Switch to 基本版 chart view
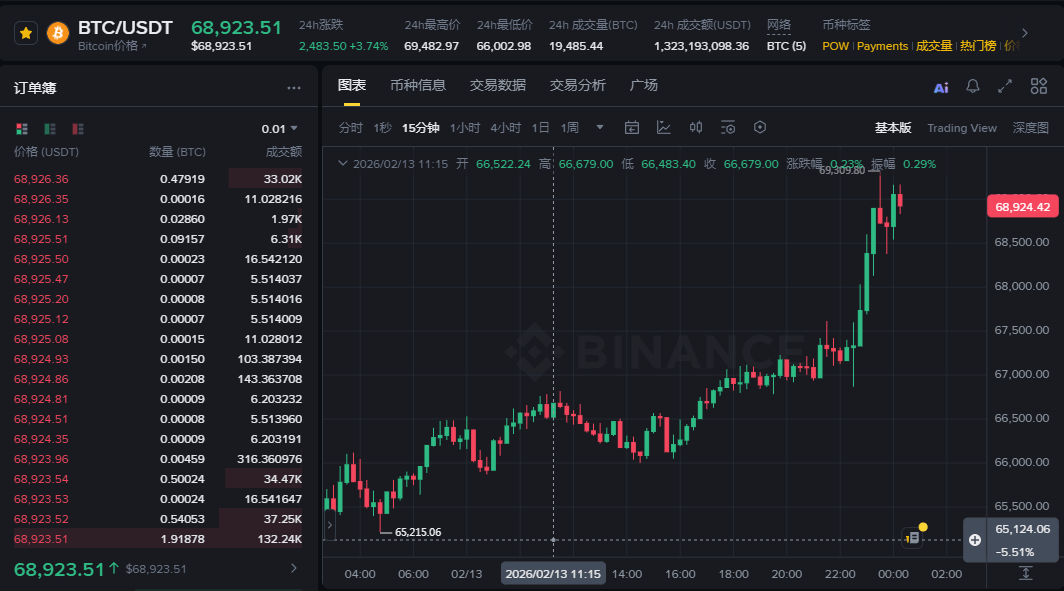Image resolution: width=1064 pixels, height=591 pixels. click(892, 128)
